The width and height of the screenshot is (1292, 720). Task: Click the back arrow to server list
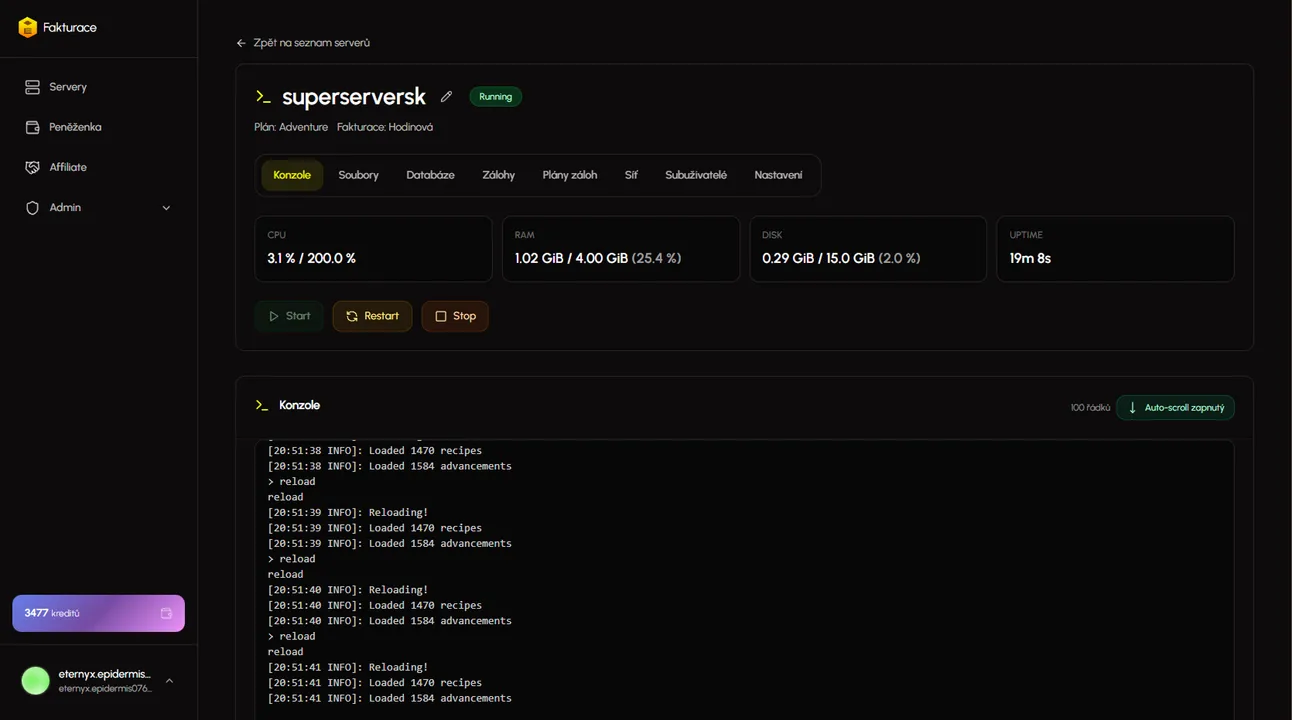click(241, 43)
